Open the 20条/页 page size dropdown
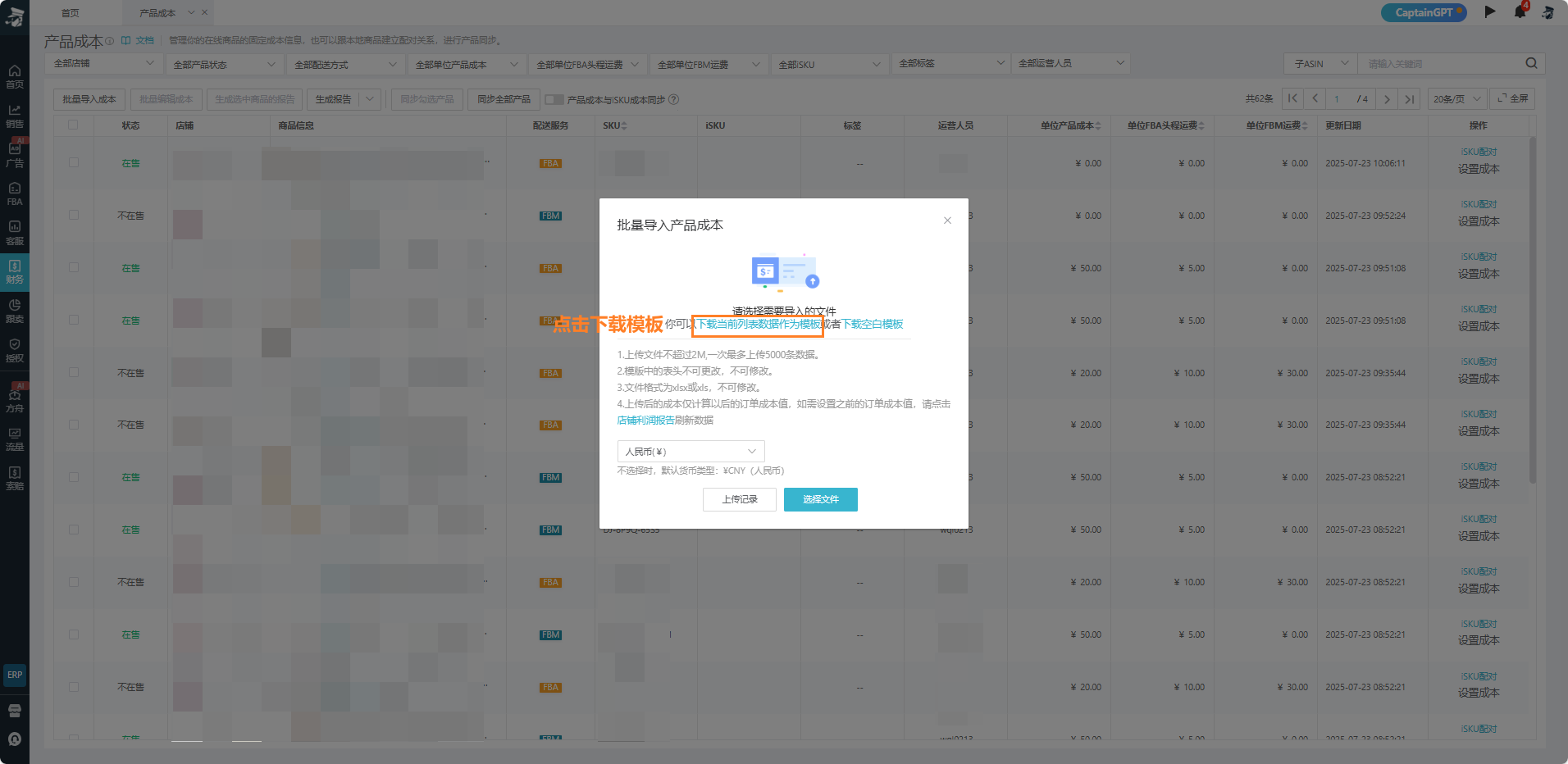 pyautogui.click(x=1457, y=99)
